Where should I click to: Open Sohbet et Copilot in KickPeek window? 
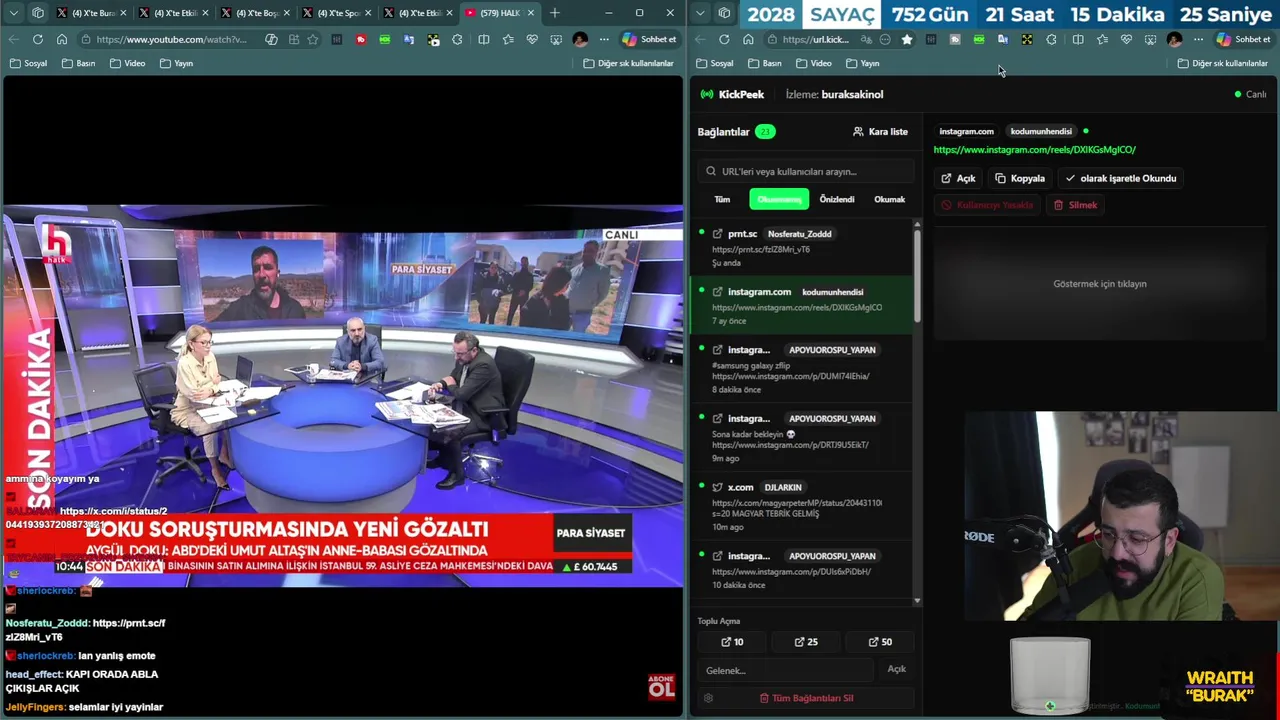pyautogui.click(x=1243, y=39)
